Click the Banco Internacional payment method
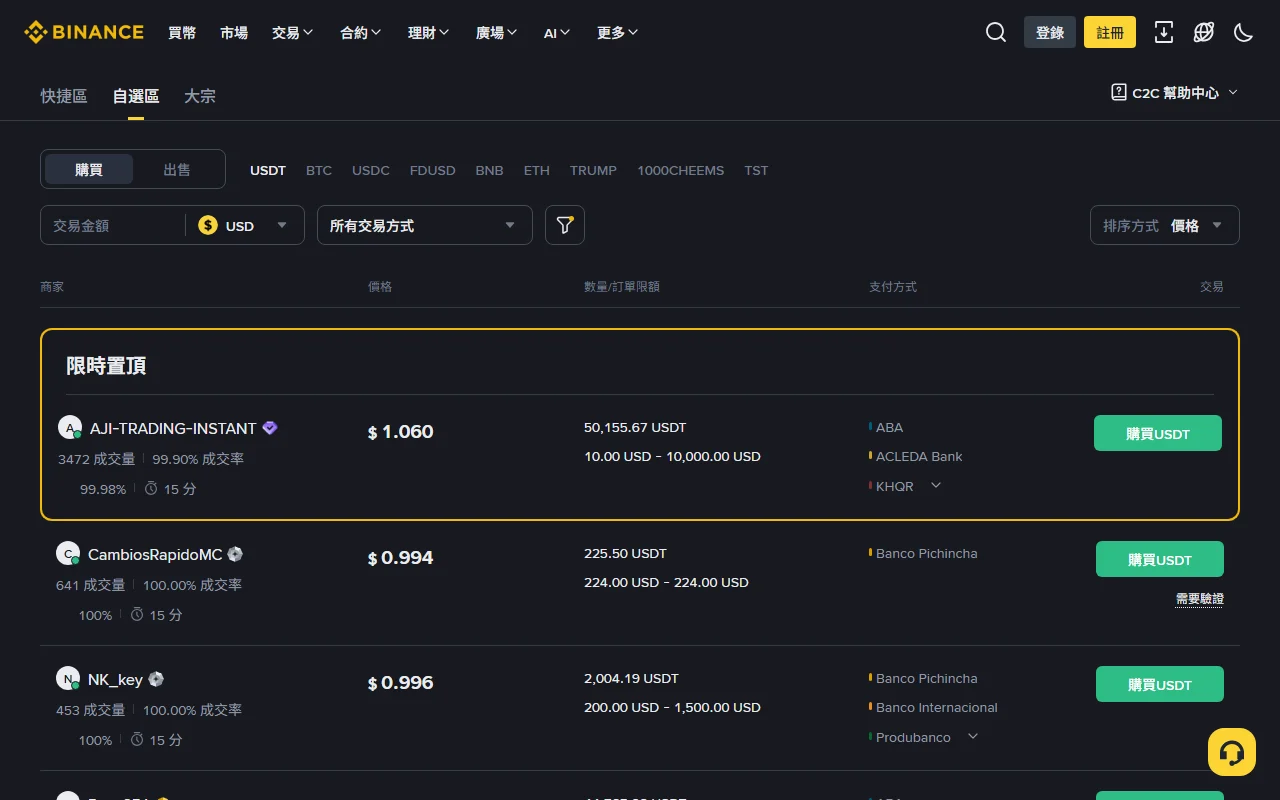1280x800 pixels. pos(937,707)
